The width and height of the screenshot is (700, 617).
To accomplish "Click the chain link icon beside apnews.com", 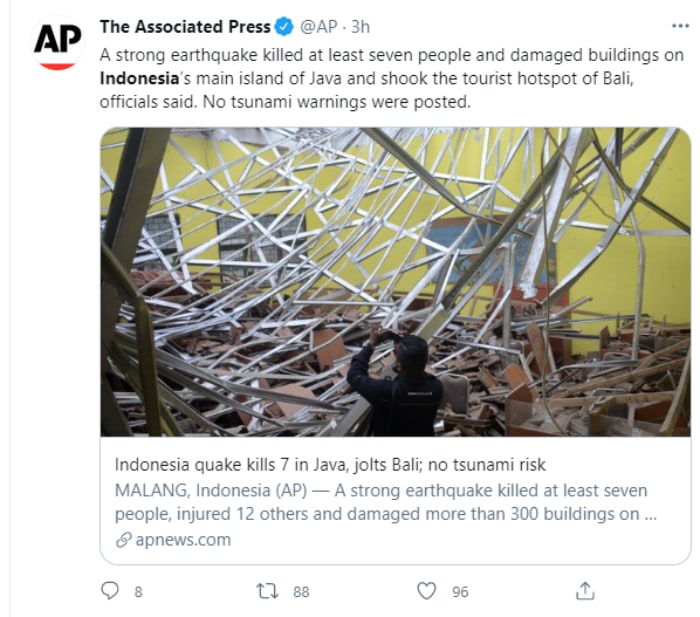I will click(124, 540).
